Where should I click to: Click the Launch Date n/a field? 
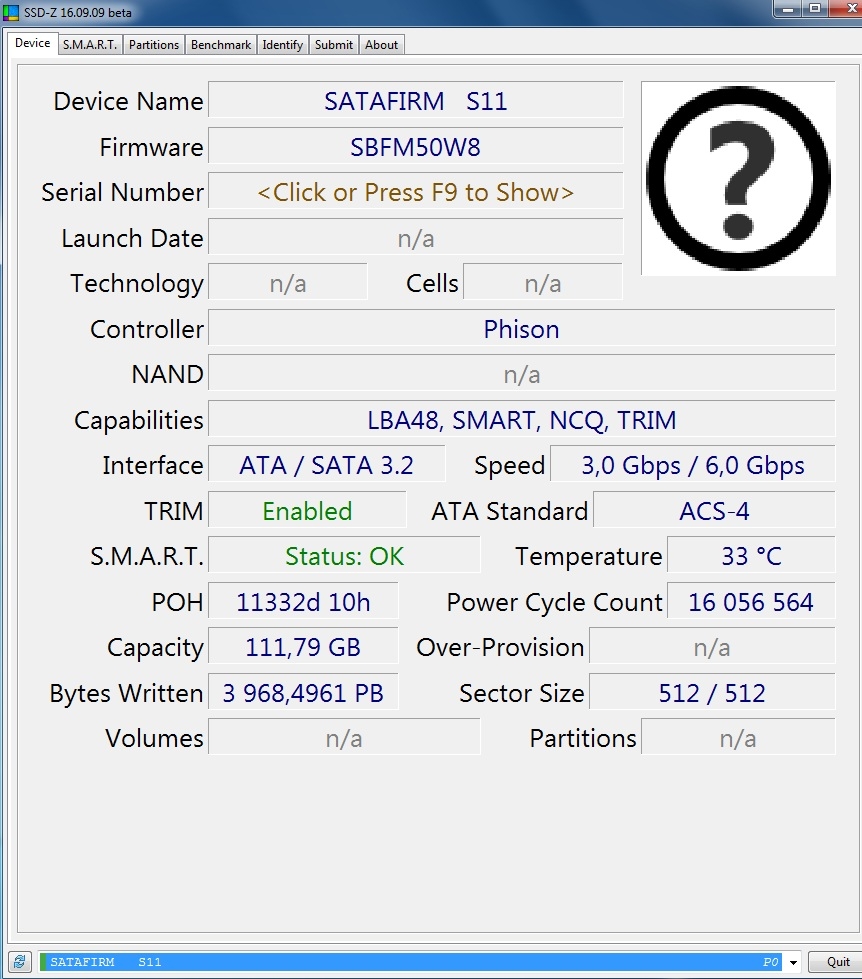pos(415,238)
